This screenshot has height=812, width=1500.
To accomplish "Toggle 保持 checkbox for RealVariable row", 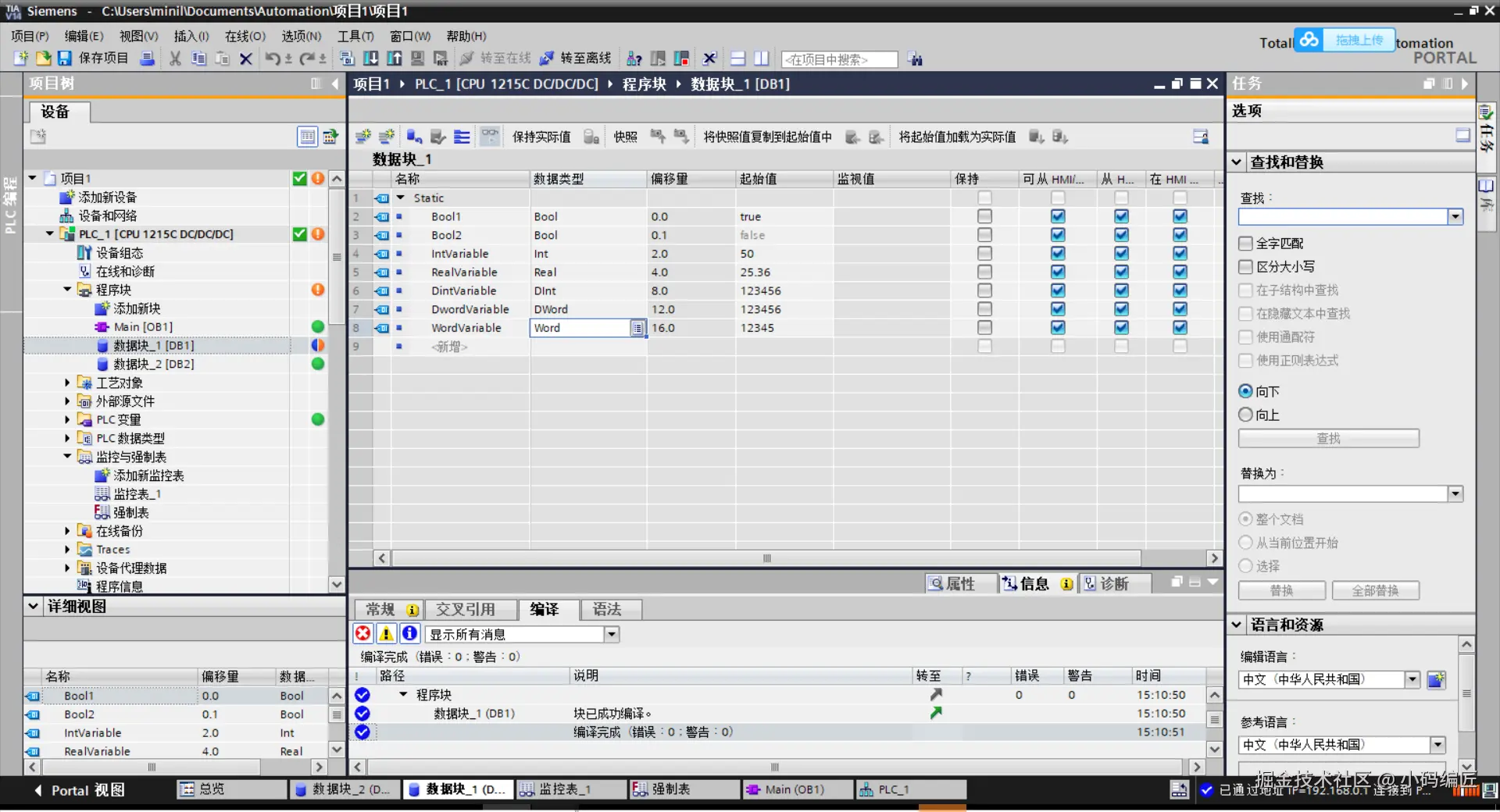I will 984,272.
